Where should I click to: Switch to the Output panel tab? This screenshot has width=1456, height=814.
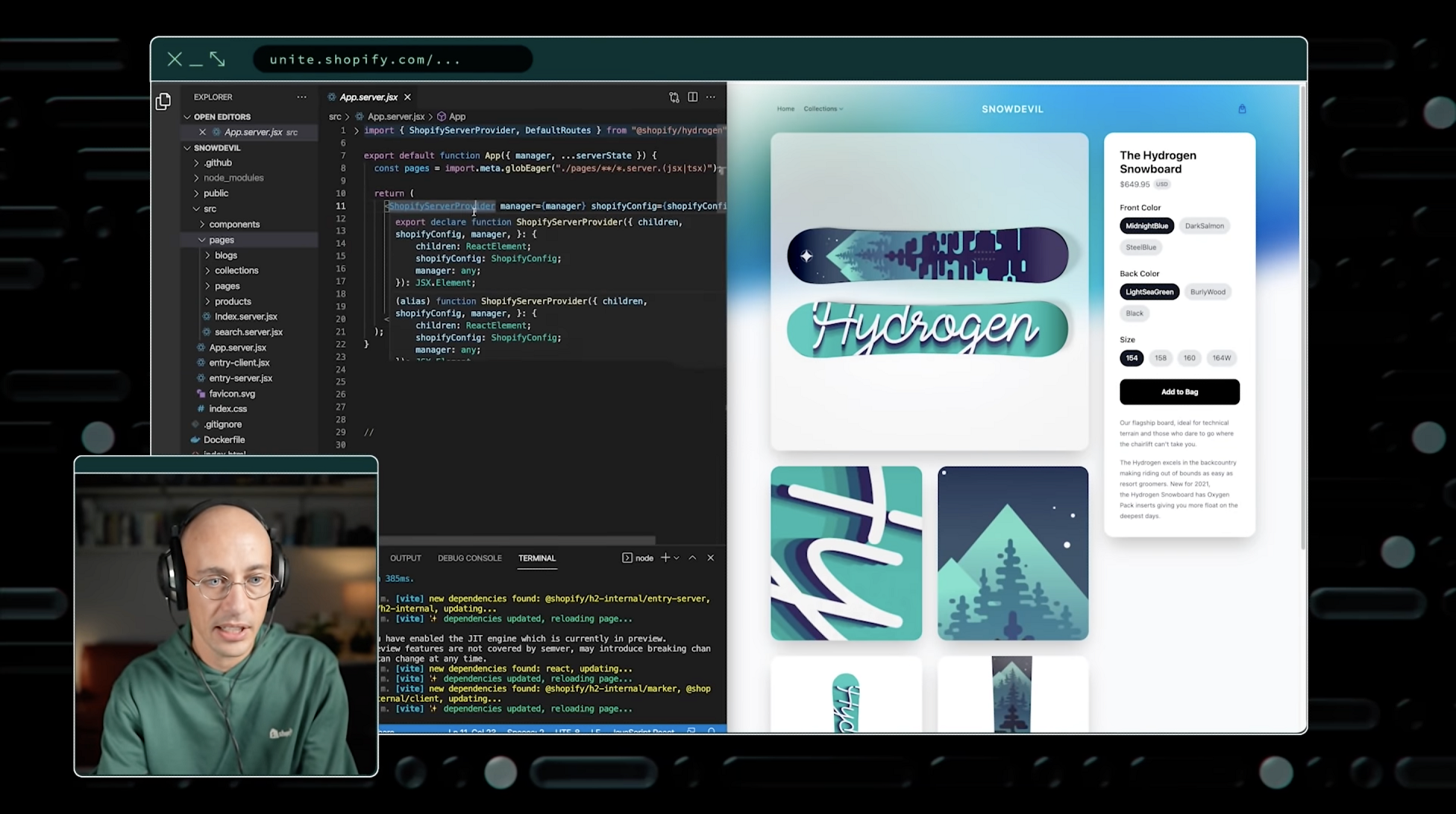(405, 558)
